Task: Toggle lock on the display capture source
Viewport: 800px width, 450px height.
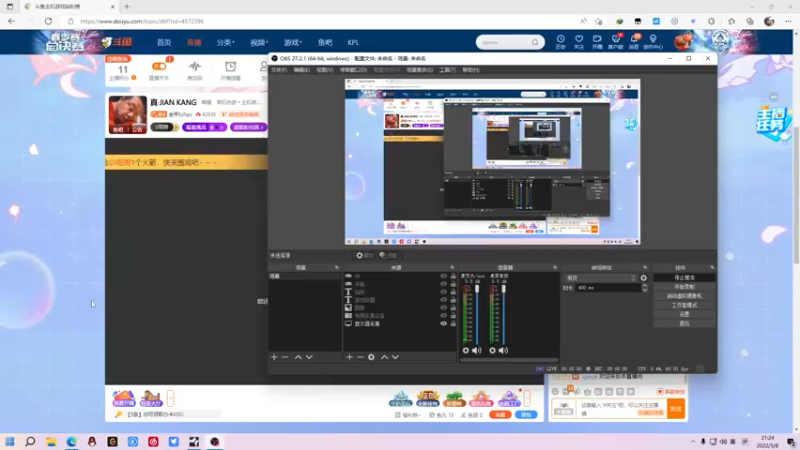Action: [453, 323]
